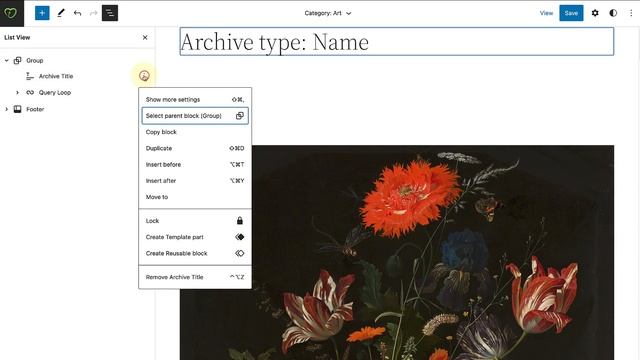Screen dimensions: 640x360
Task: Click the Archive type: Name heading
Action: (397, 42)
